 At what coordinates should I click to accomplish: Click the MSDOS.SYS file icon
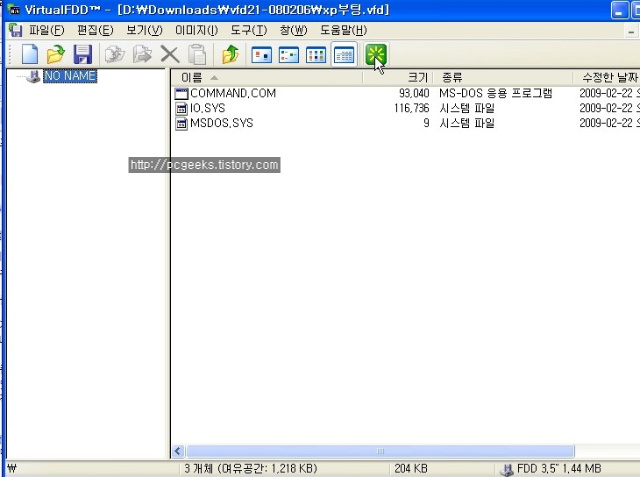[181, 123]
